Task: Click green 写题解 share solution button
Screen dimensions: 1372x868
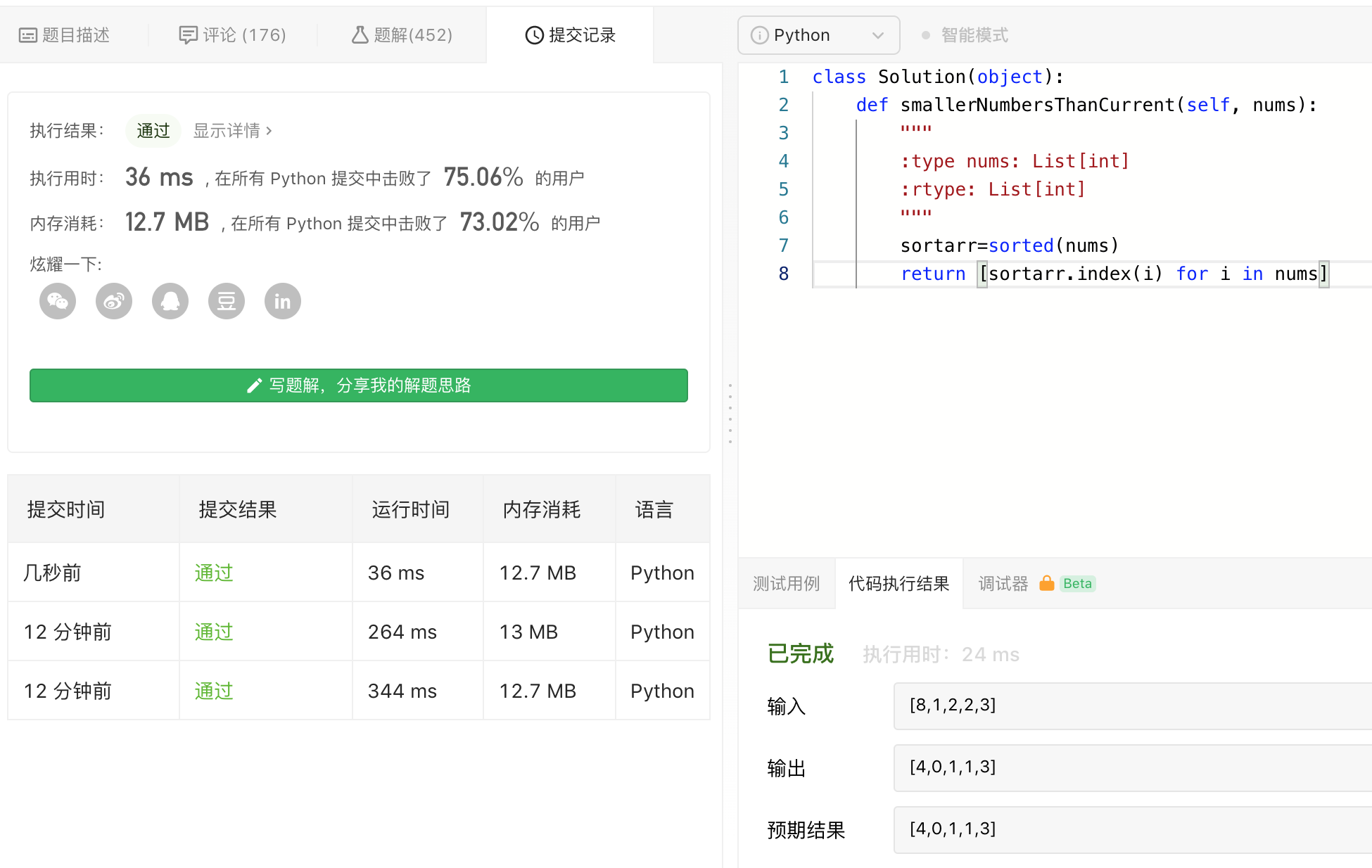Action: [x=359, y=385]
